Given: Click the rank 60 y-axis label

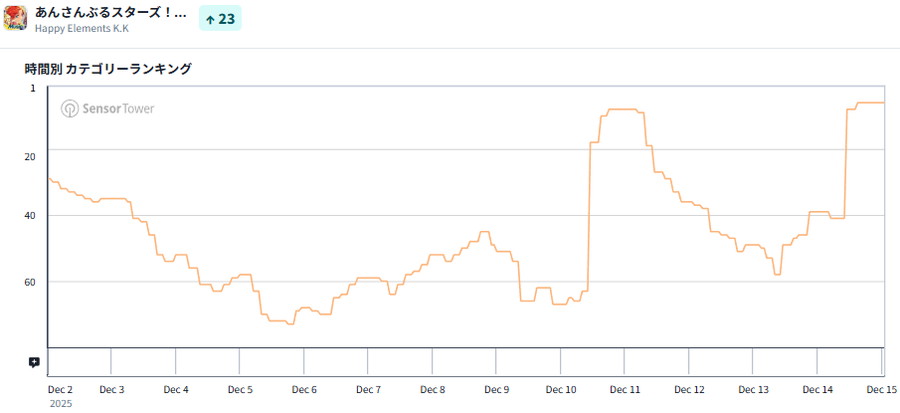Looking at the screenshot, I should [x=29, y=282].
